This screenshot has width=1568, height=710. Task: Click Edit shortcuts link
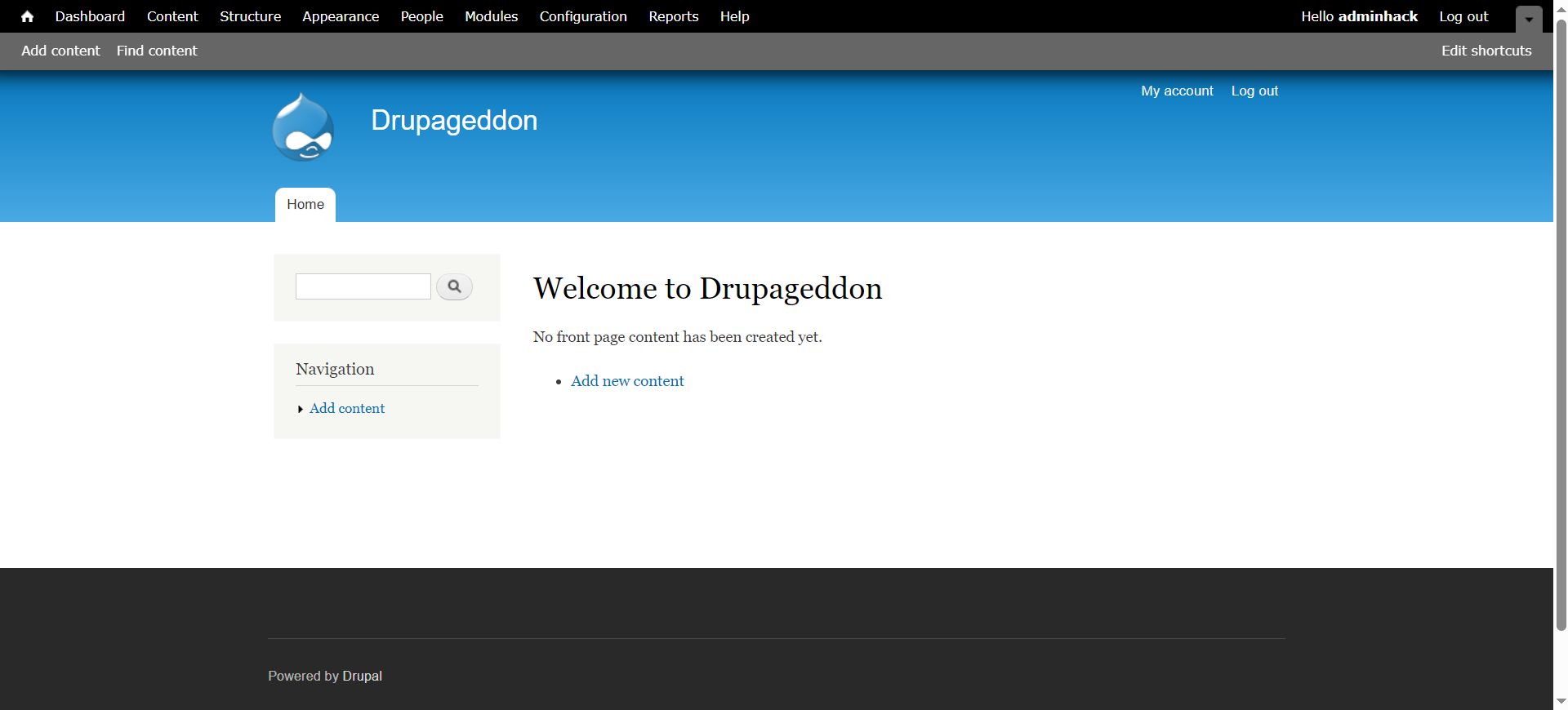click(1486, 51)
